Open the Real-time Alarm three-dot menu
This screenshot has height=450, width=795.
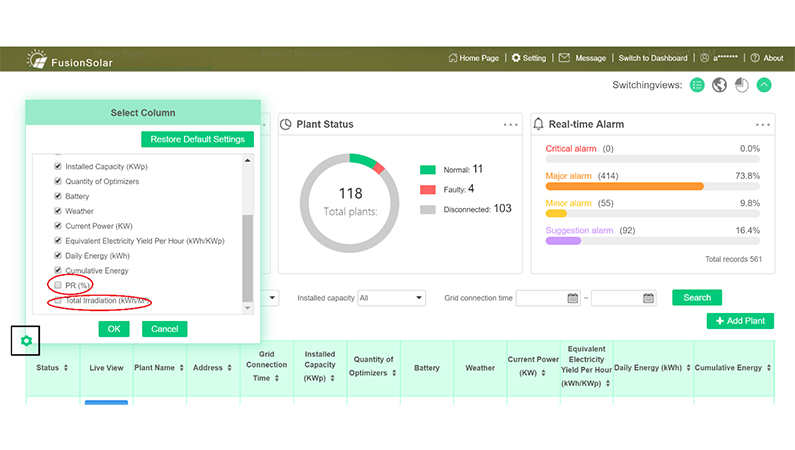763,125
